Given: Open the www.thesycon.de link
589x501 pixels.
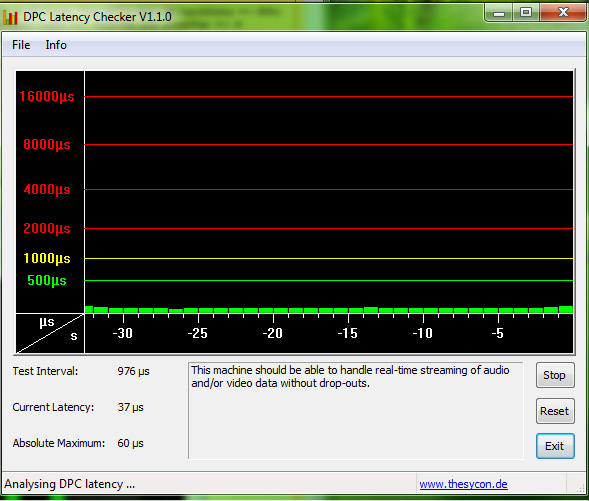Looking at the screenshot, I should pyautogui.click(x=463, y=484).
